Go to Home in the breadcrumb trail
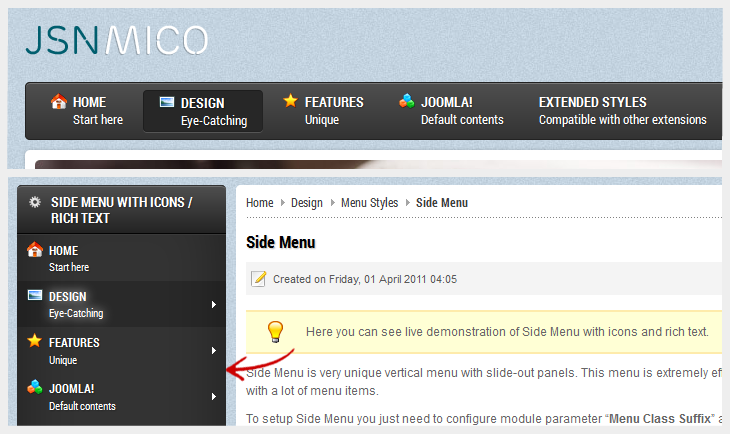This screenshot has height=434, width=730. click(259, 203)
